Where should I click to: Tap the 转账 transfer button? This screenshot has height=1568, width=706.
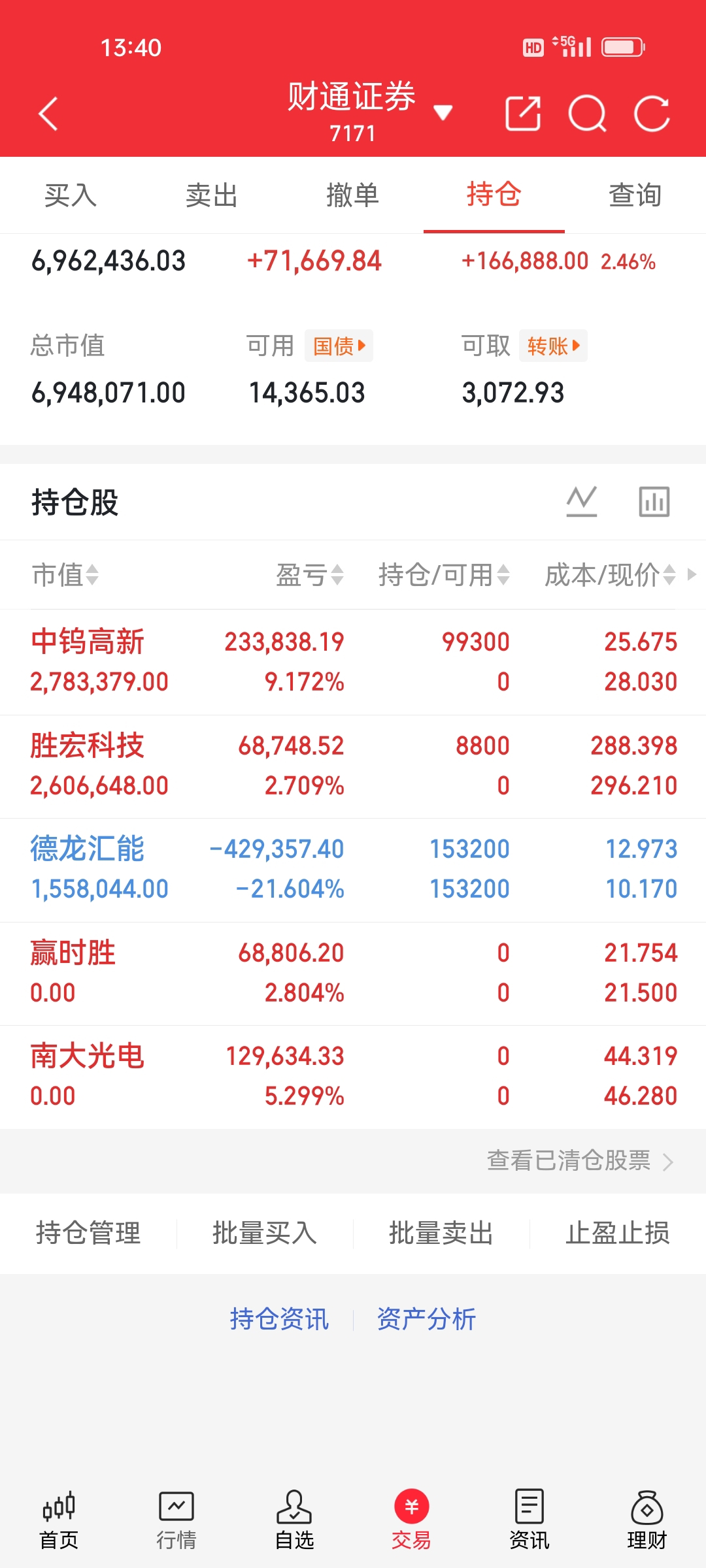tap(553, 346)
